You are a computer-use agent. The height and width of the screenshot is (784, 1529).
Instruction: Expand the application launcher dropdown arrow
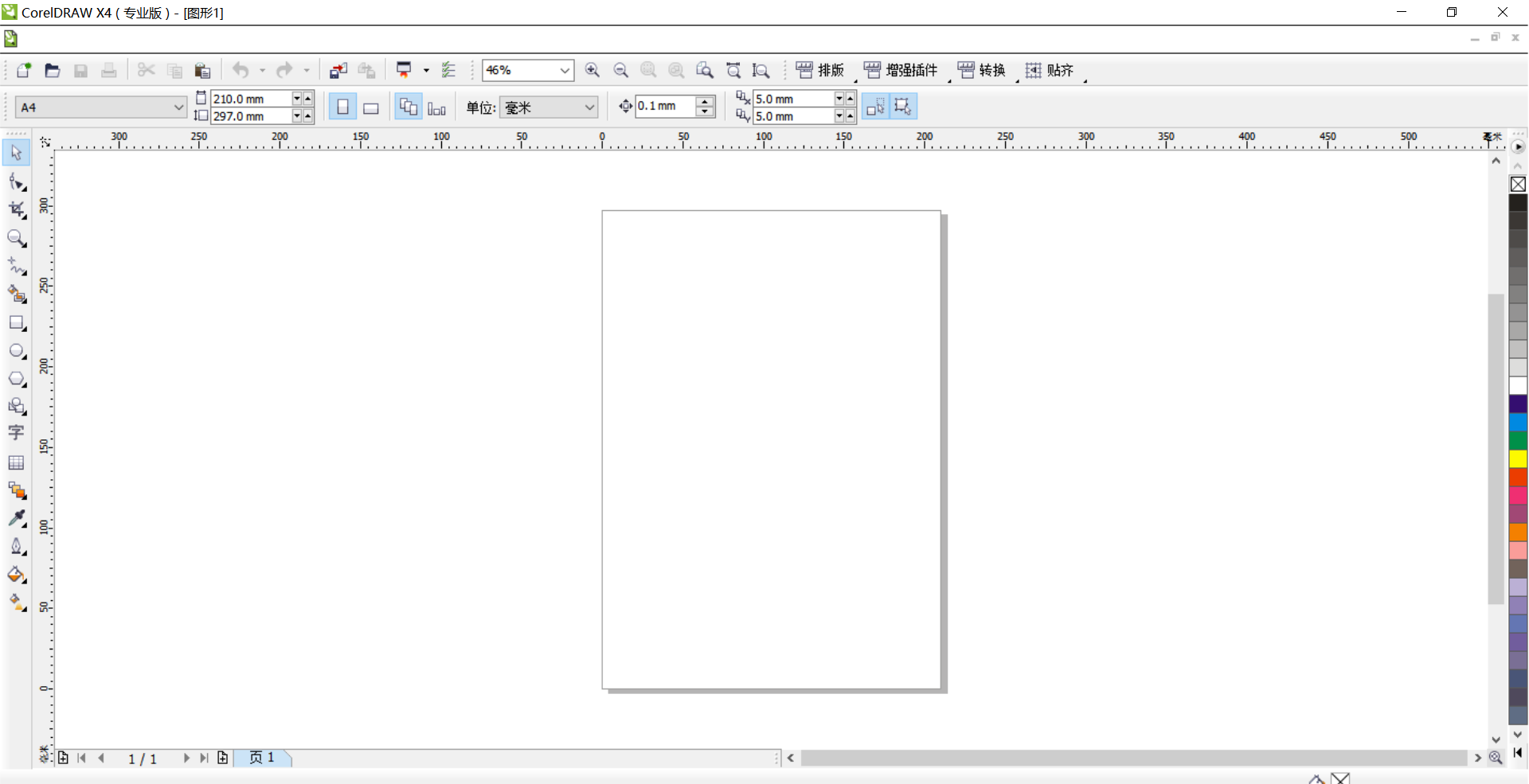(426, 70)
